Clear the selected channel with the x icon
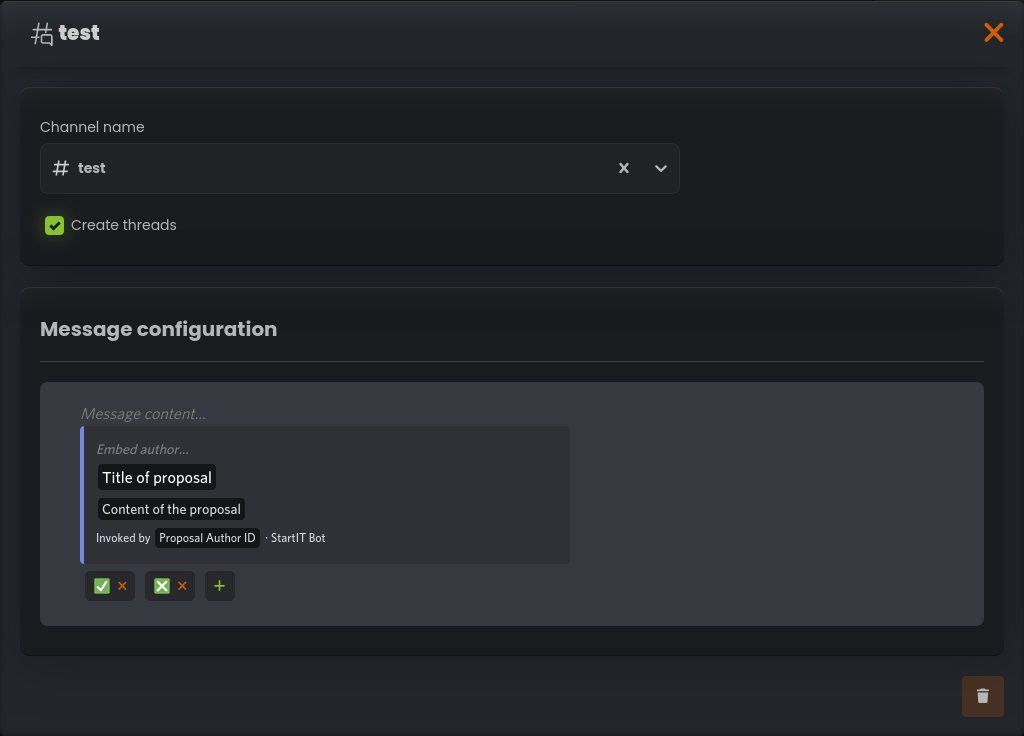1024x736 pixels. [x=624, y=168]
